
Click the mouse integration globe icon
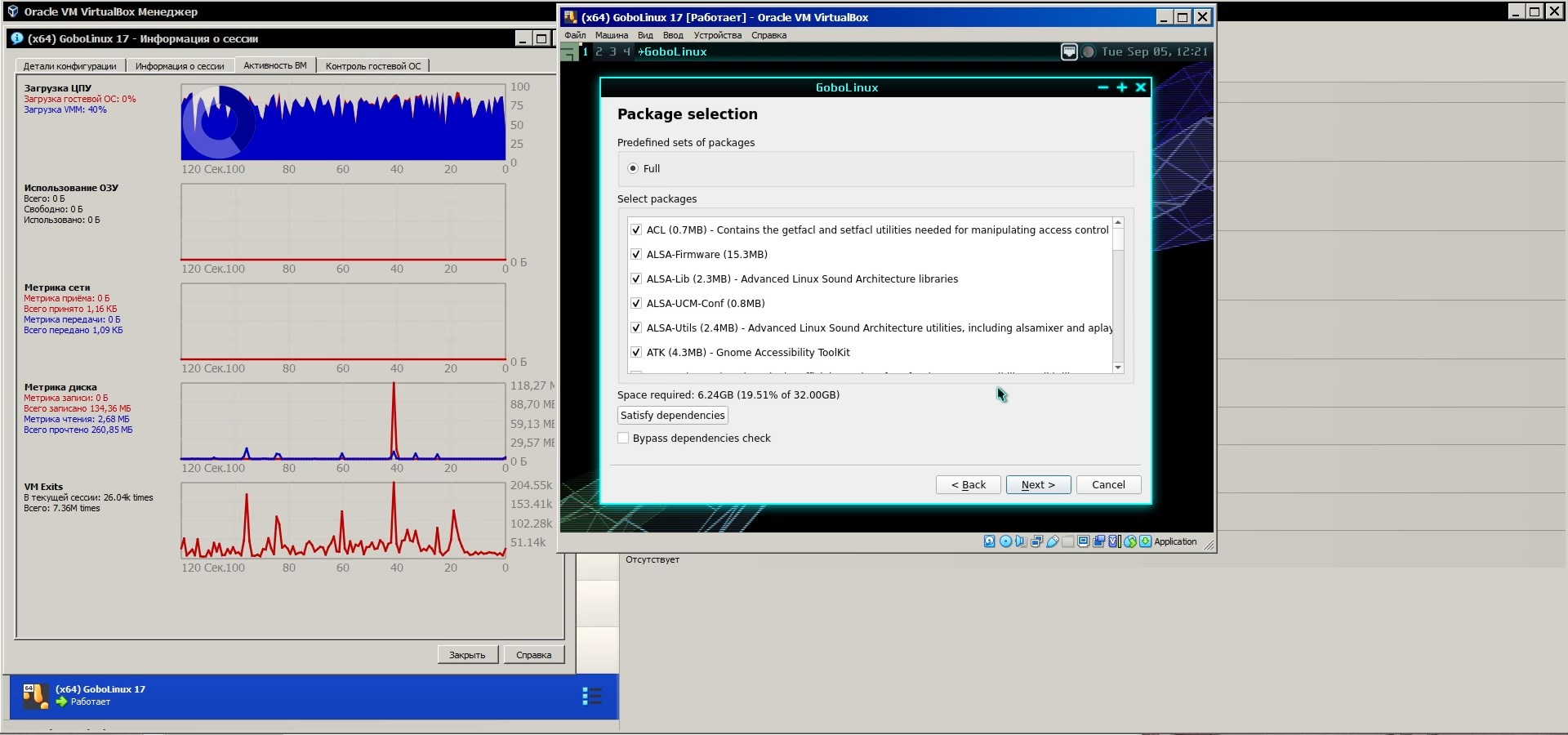click(1130, 541)
